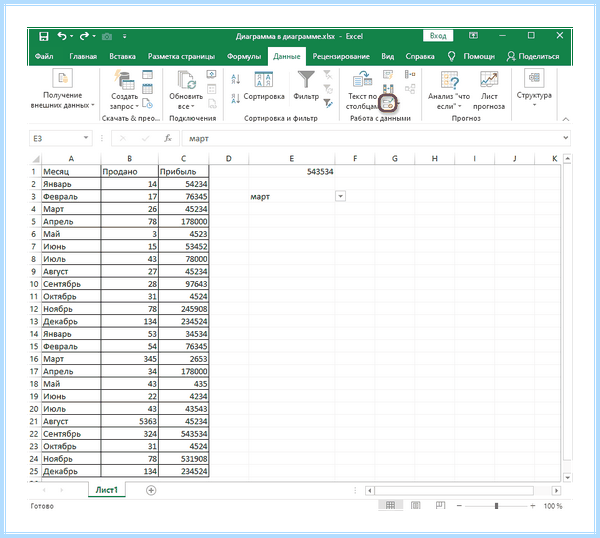Open the Разметка страницы tab
The width and height of the screenshot is (600, 538).
[181, 57]
